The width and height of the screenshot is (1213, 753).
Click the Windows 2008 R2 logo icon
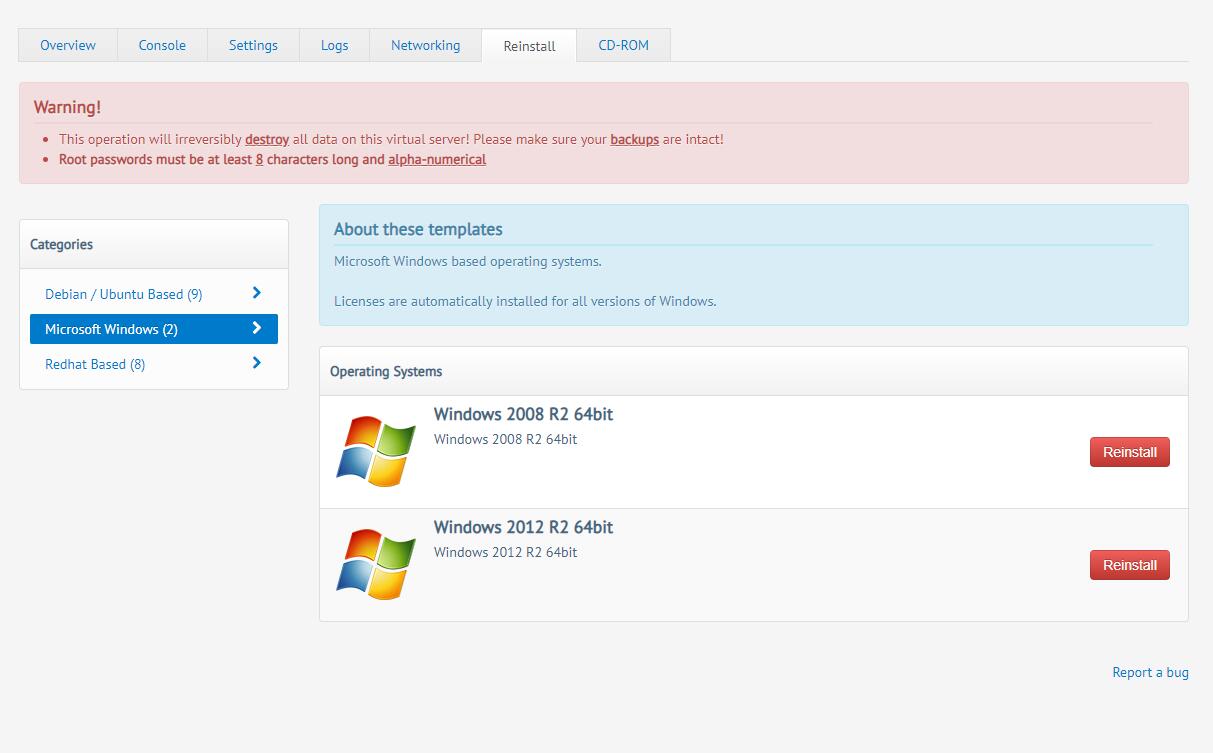(376, 451)
